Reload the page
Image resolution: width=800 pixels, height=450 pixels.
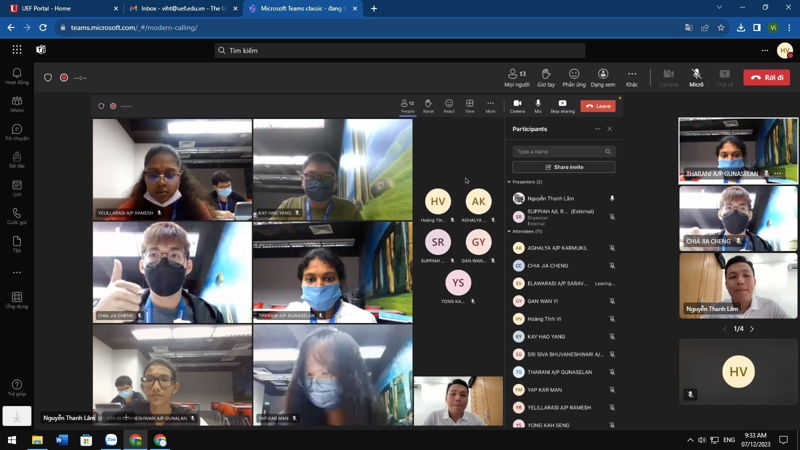(43, 28)
